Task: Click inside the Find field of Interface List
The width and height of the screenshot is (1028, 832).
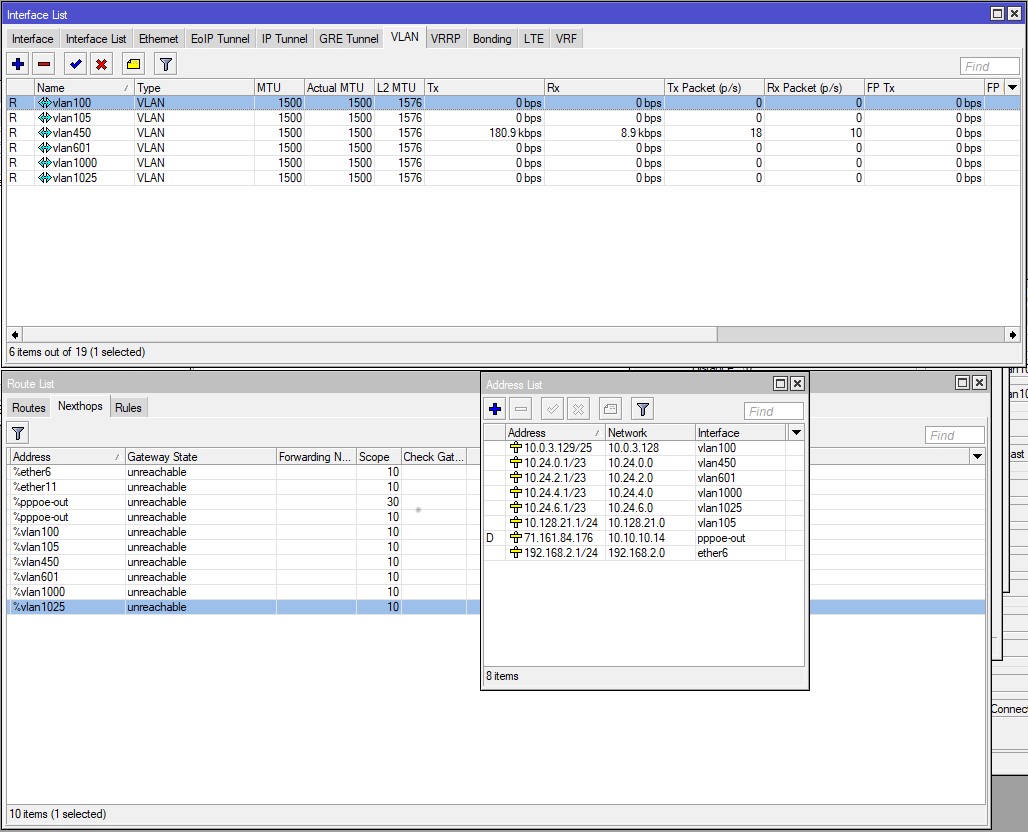Action: click(989, 66)
